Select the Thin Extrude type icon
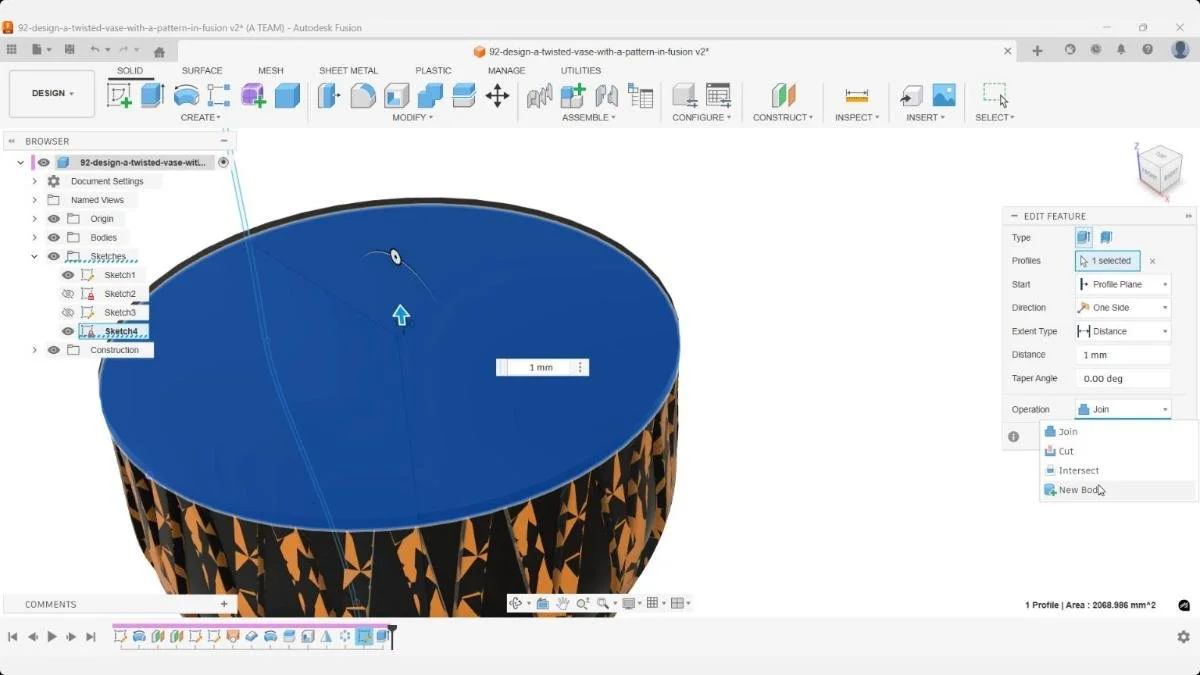 click(x=1106, y=237)
